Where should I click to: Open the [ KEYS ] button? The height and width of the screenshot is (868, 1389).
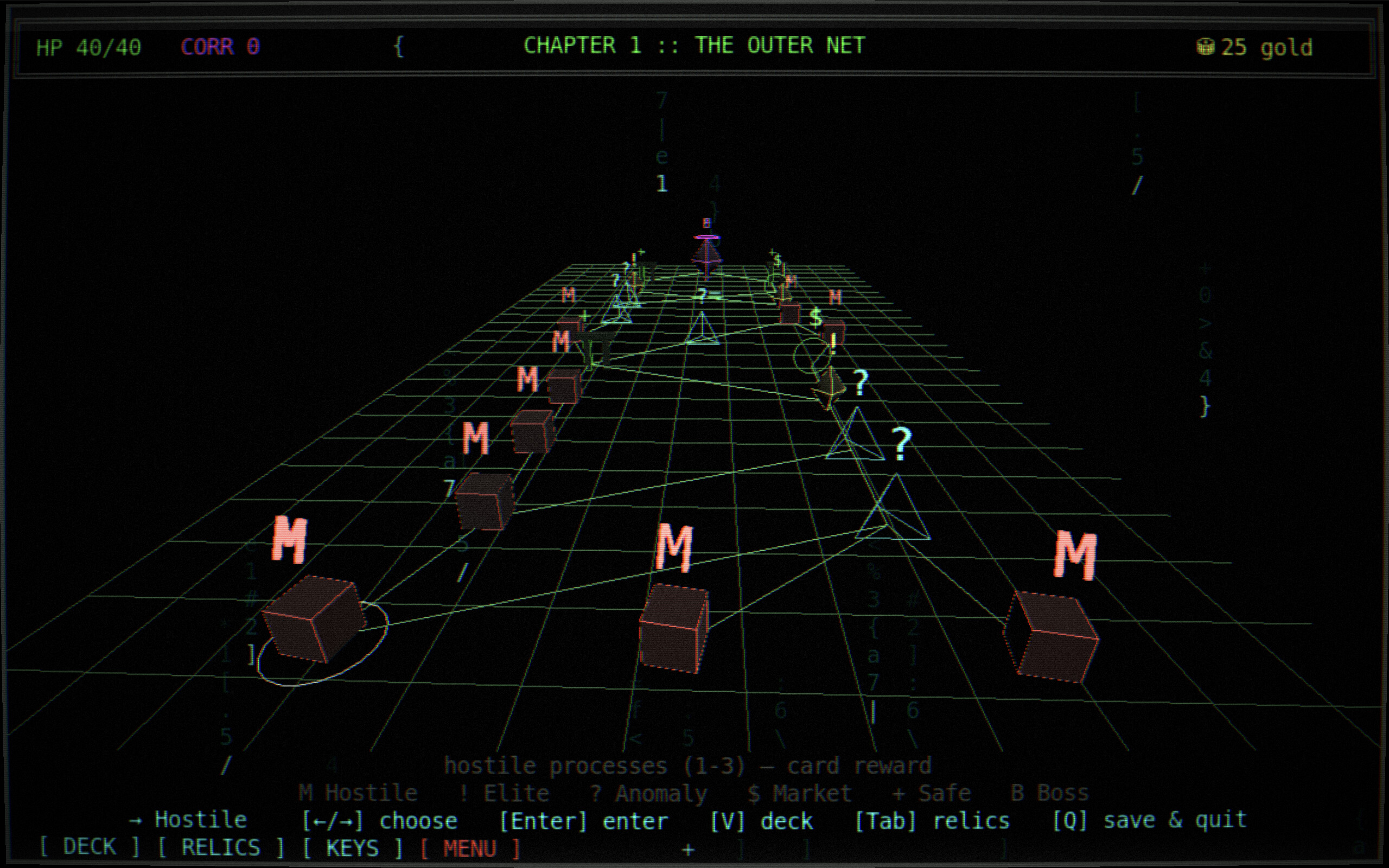click(353, 848)
